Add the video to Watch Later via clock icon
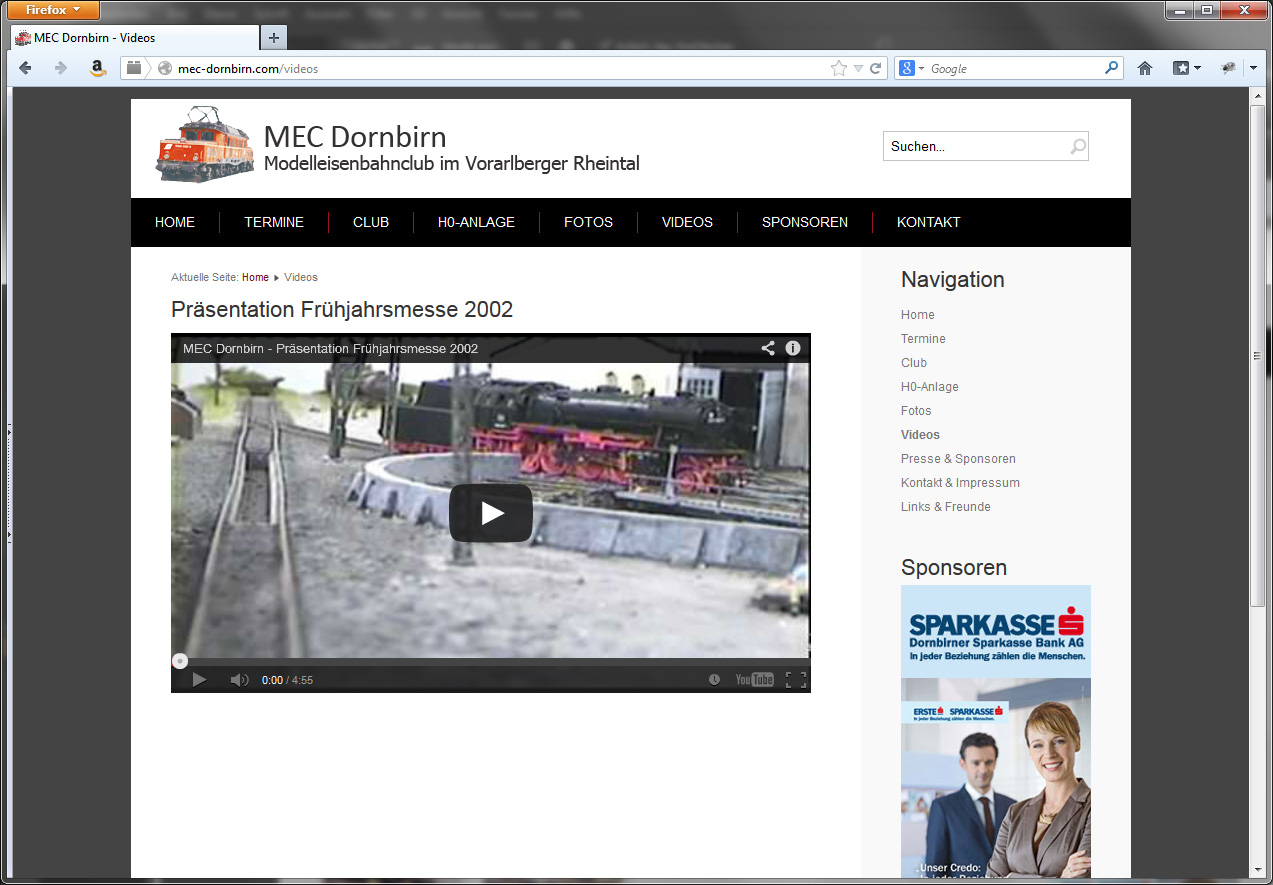 click(x=714, y=680)
